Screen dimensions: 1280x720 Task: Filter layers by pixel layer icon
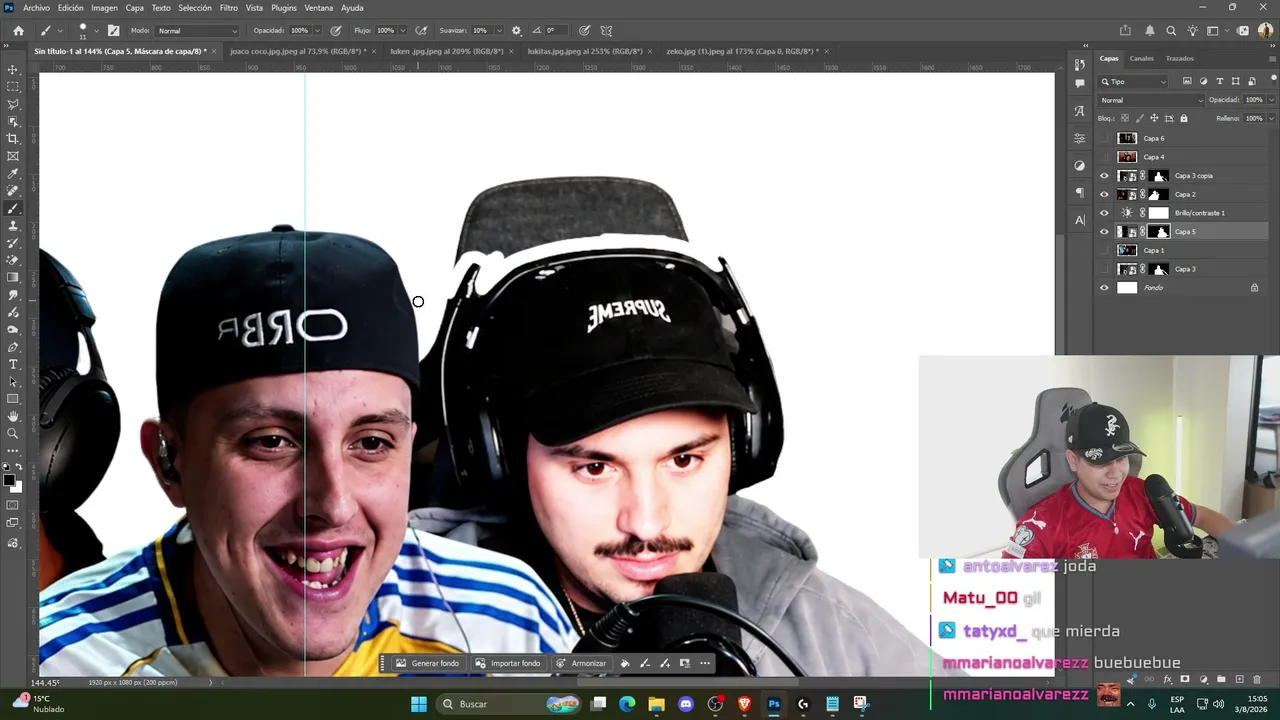tap(1187, 81)
